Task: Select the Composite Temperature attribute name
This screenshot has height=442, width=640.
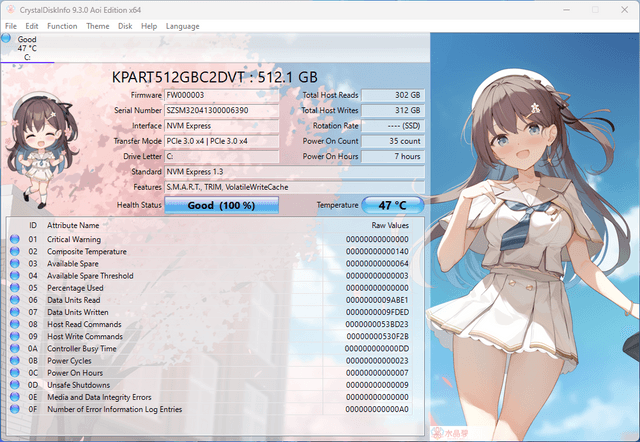Action: point(87,251)
